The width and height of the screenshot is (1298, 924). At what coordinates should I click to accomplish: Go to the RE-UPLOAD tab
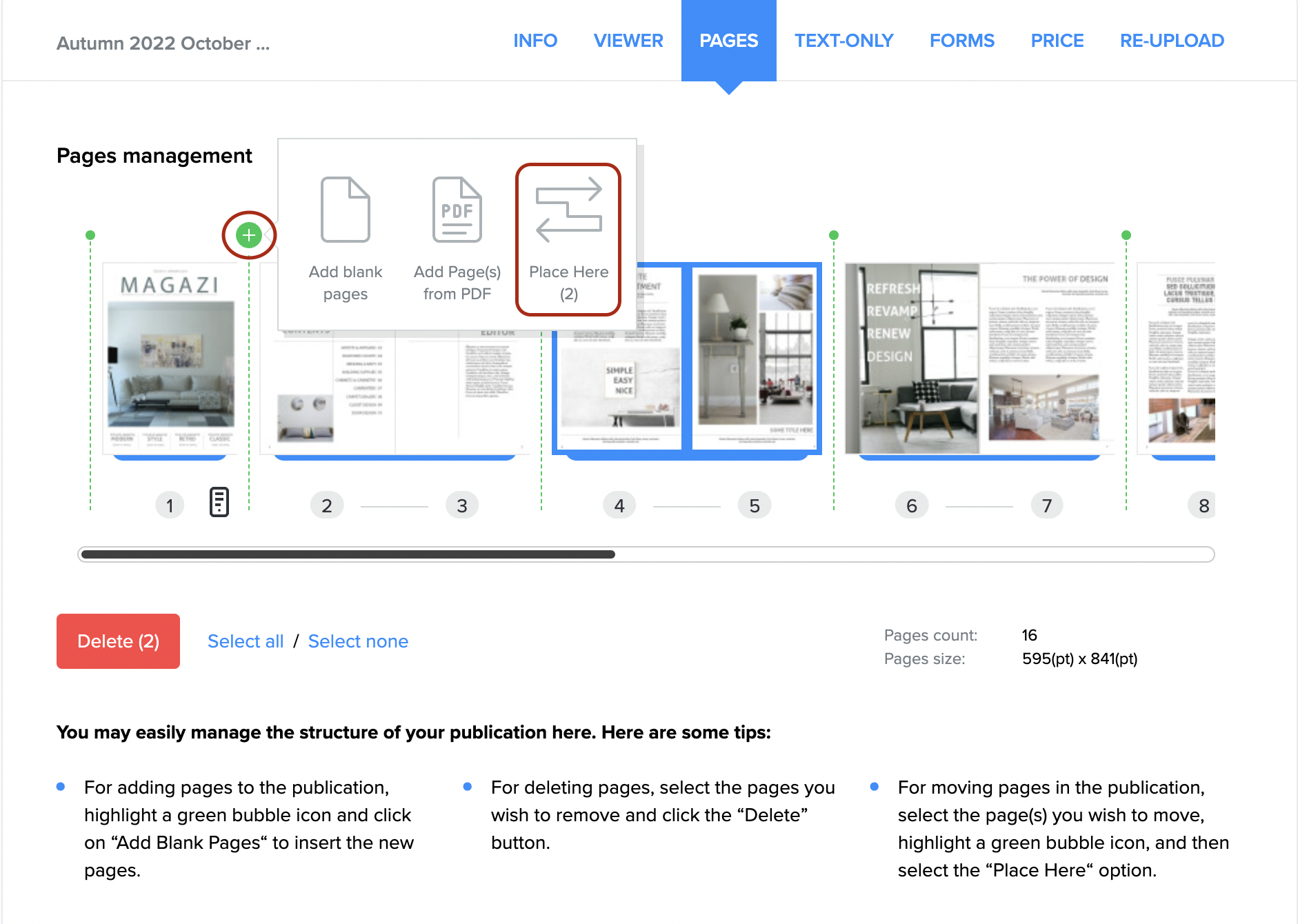1171,41
